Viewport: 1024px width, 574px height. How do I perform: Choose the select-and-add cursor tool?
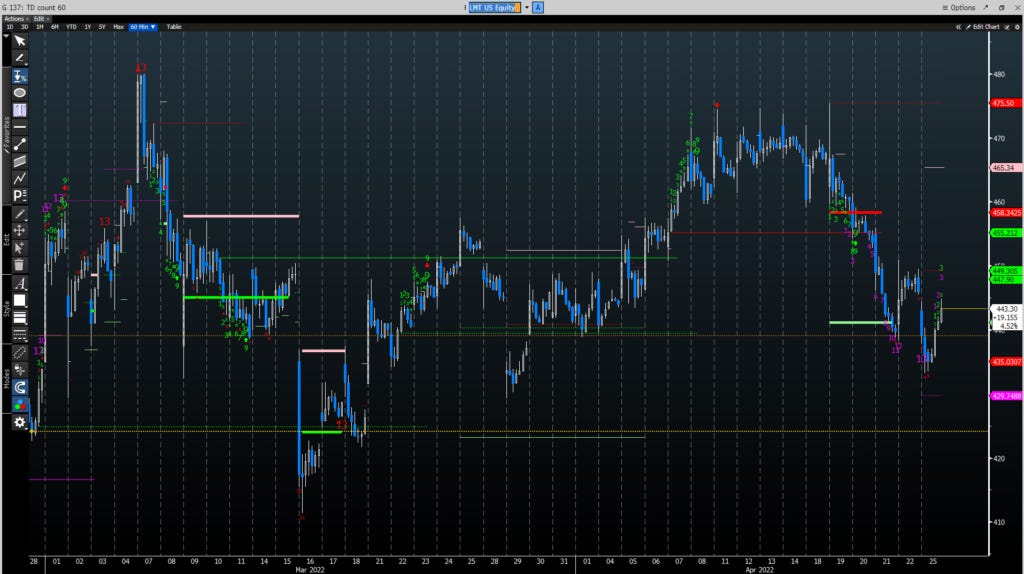(x=20, y=247)
